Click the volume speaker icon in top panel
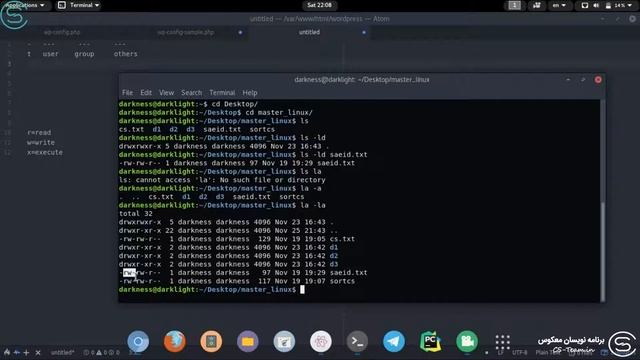Image resolution: width=640 pixels, height=360 pixels. tap(596, 5)
